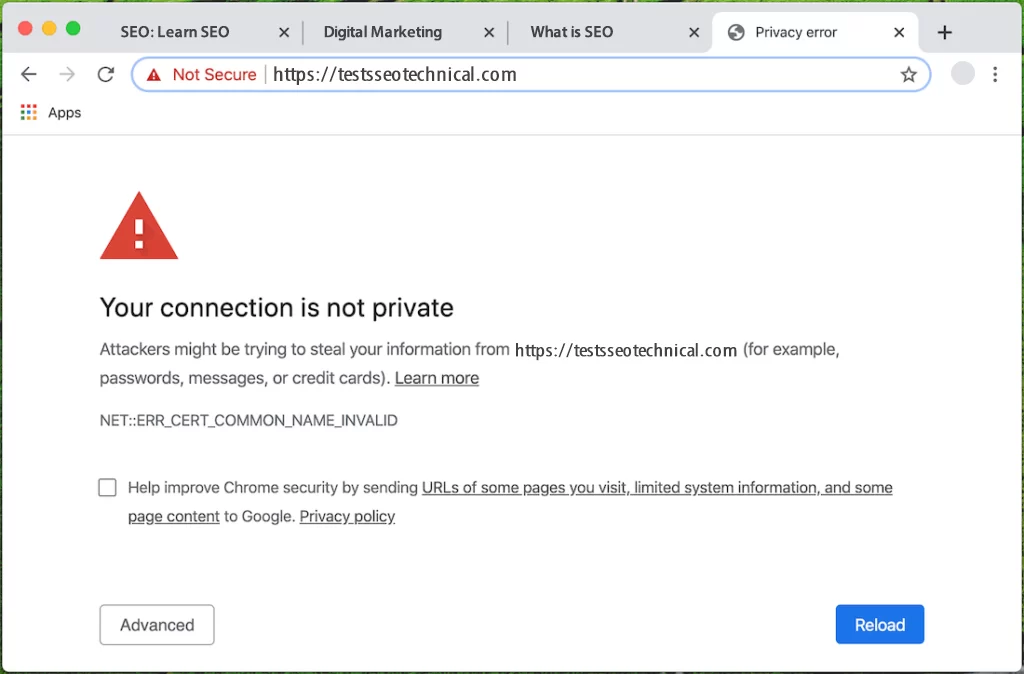
Task: Click the globe icon on the Privacy error tab
Action: (736, 32)
